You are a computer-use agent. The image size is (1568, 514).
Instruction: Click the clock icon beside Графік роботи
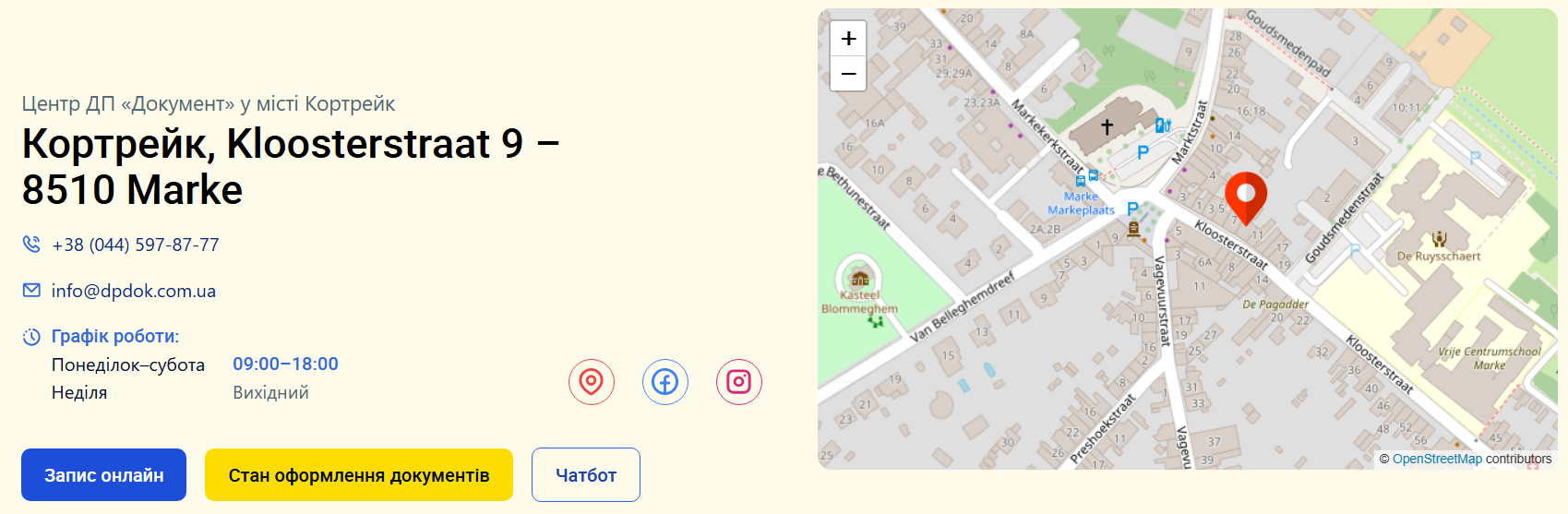pos(31,337)
